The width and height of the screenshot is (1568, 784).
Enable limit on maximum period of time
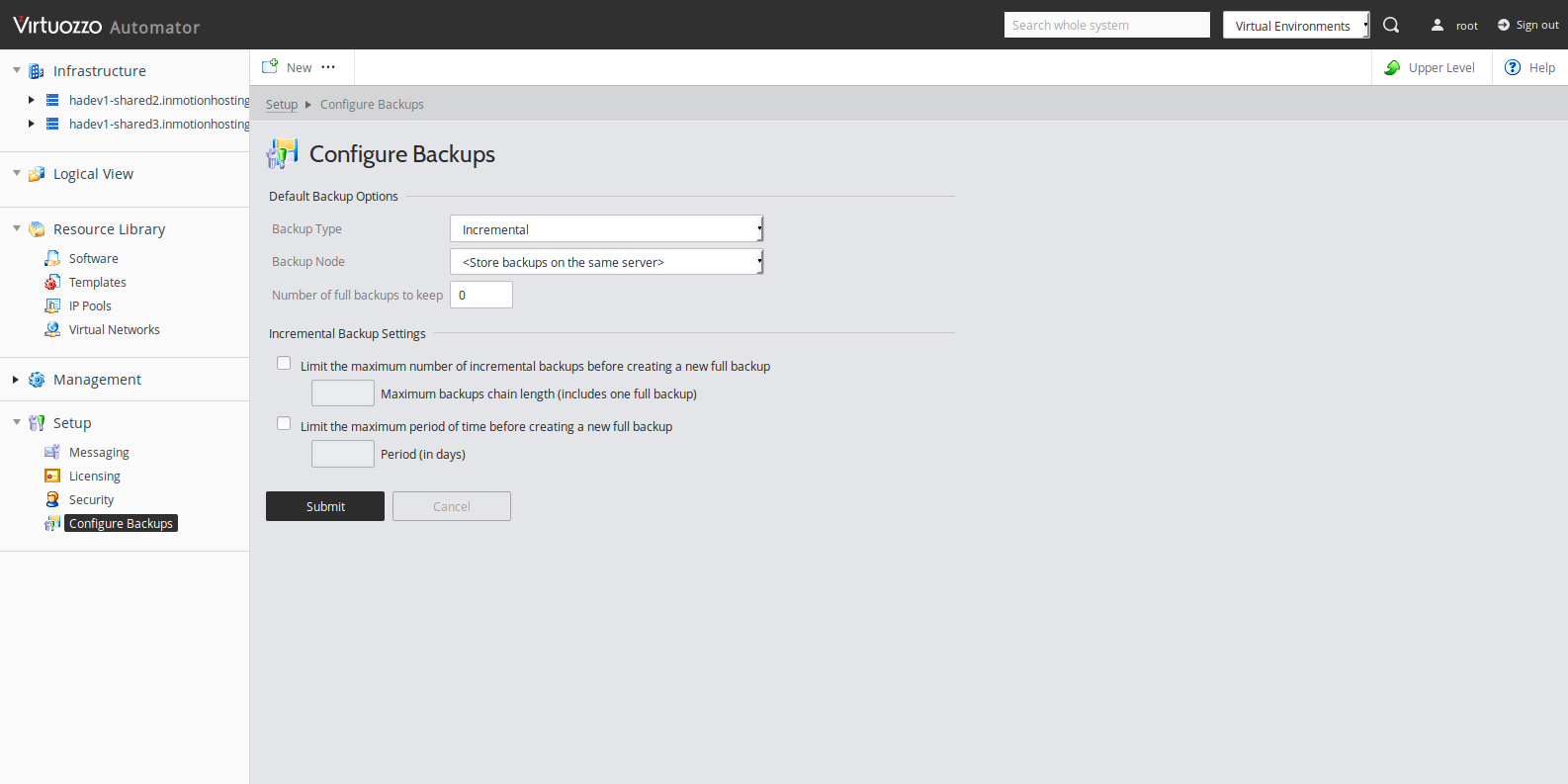pos(284,424)
